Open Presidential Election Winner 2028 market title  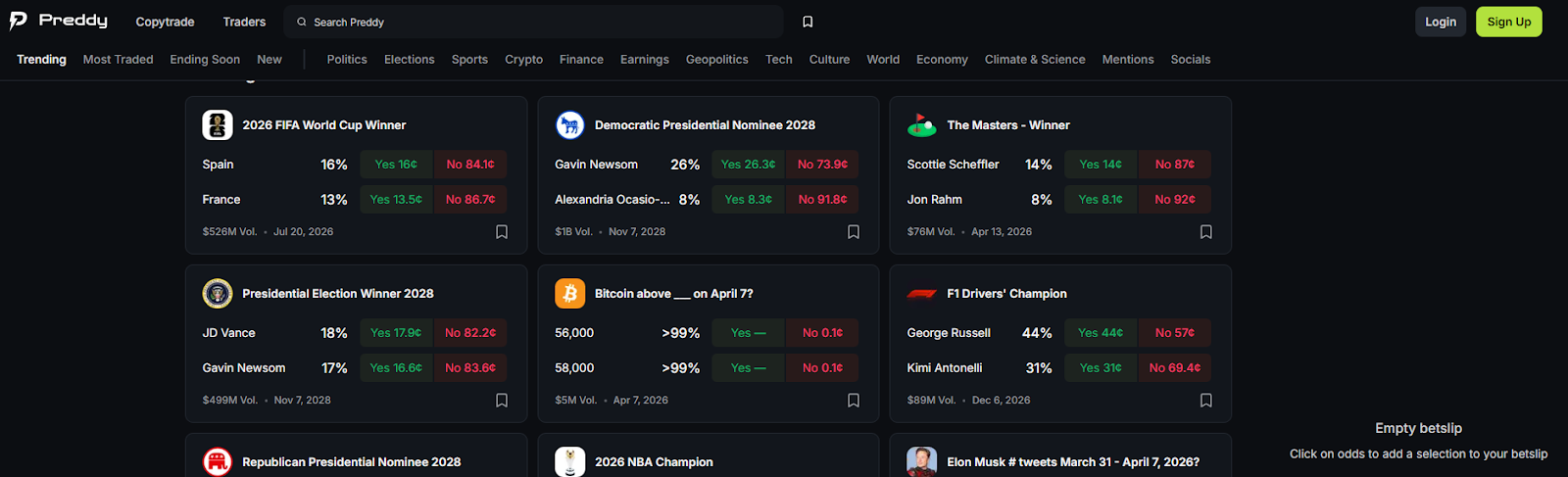coord(338,294)
